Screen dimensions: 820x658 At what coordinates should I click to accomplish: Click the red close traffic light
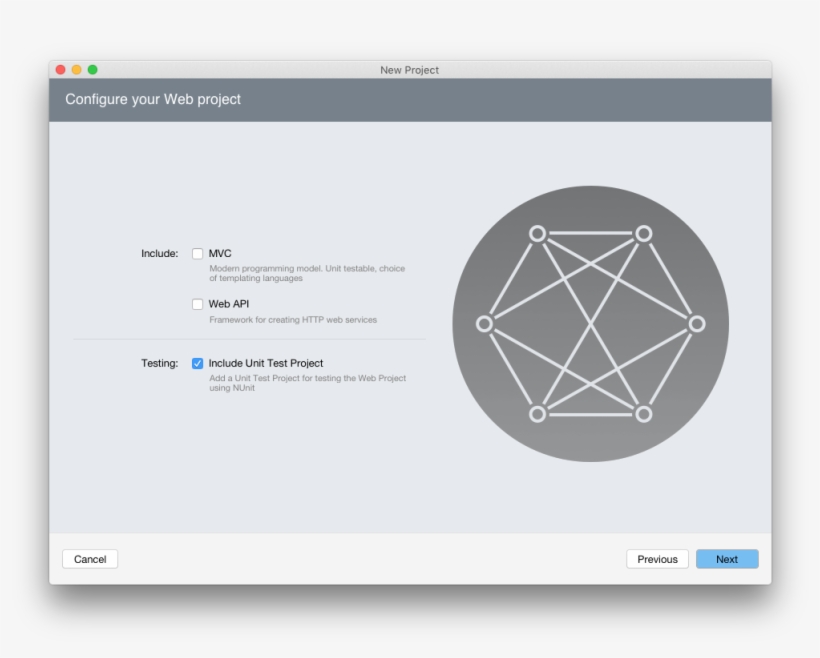click(x=62, y=70)
